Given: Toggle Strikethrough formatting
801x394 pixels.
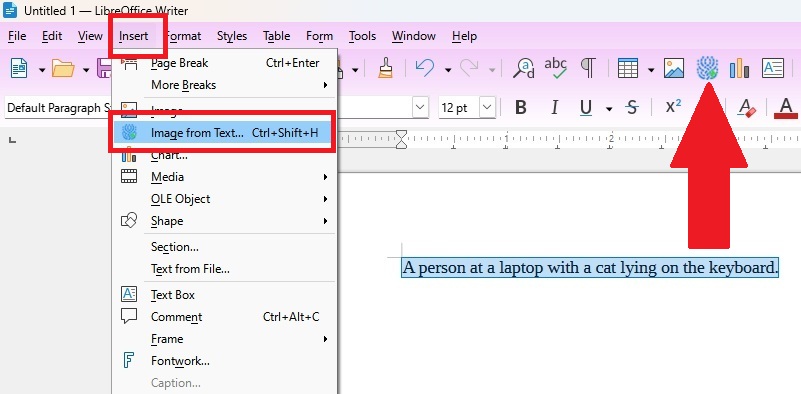Looking at the screenshot, I should tap(632, 108).
